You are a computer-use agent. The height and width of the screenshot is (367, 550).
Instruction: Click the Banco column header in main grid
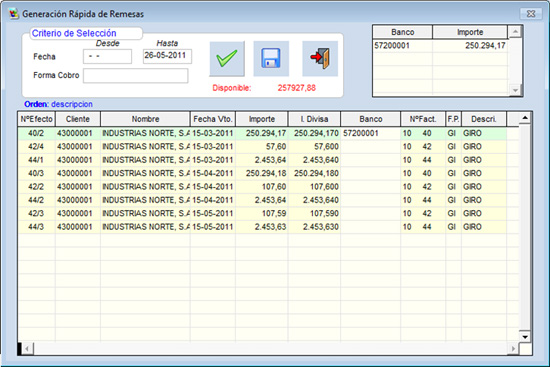[x=370, y=119]
